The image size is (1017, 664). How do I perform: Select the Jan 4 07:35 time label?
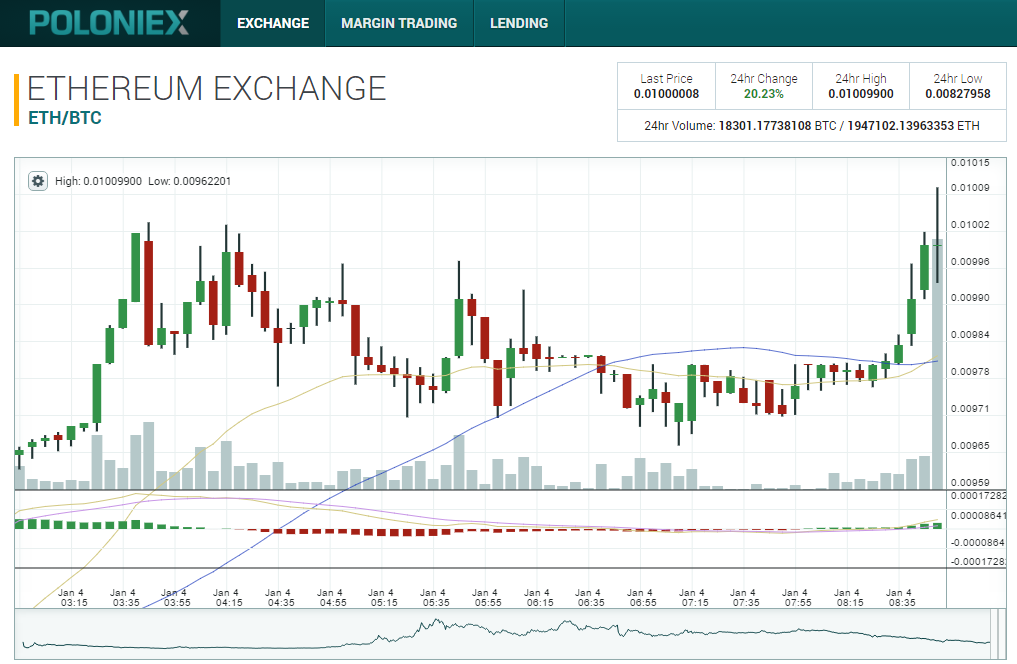click(x=746, y=597)
